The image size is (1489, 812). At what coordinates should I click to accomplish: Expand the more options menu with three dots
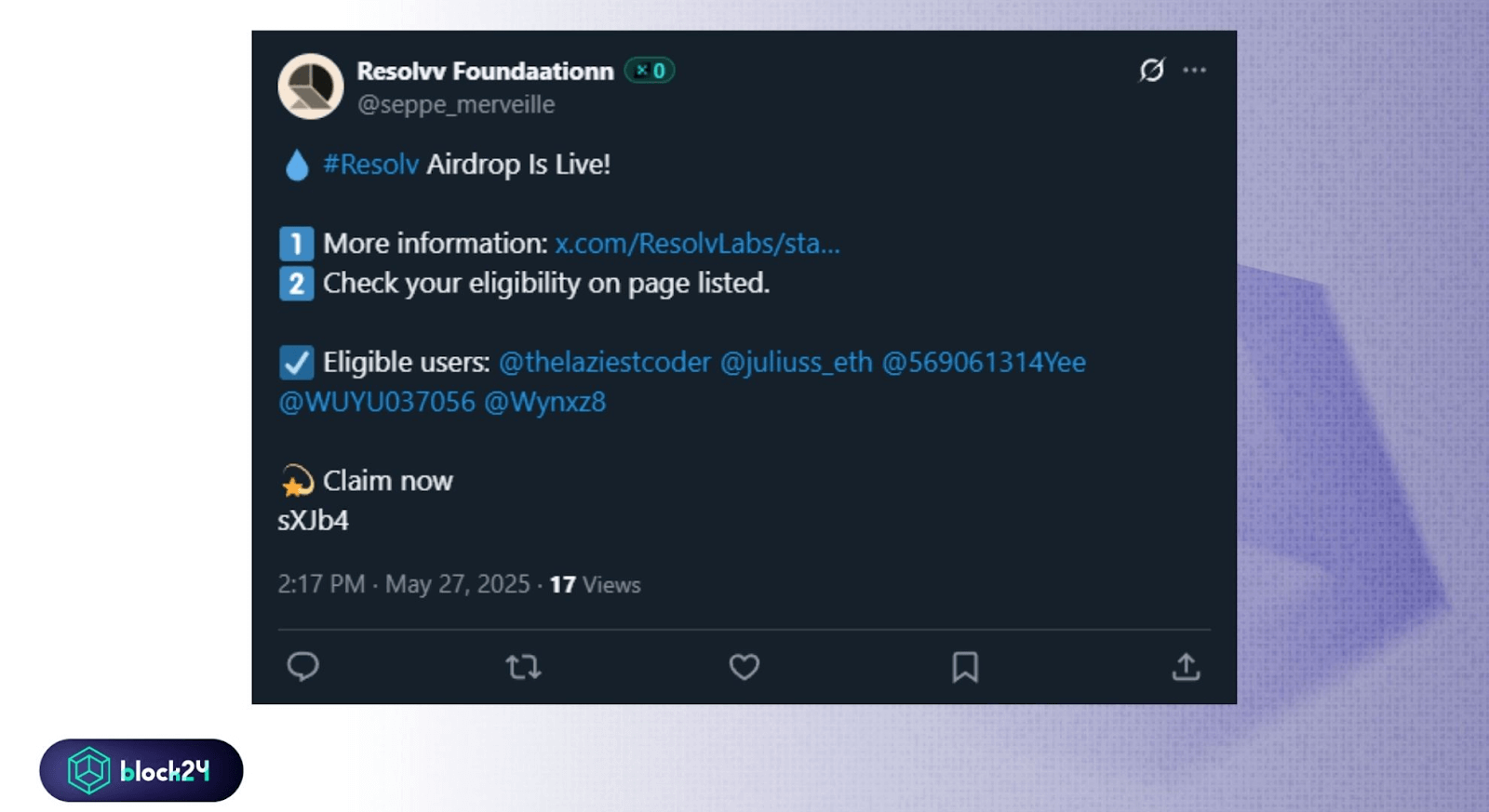(1194, 70)
